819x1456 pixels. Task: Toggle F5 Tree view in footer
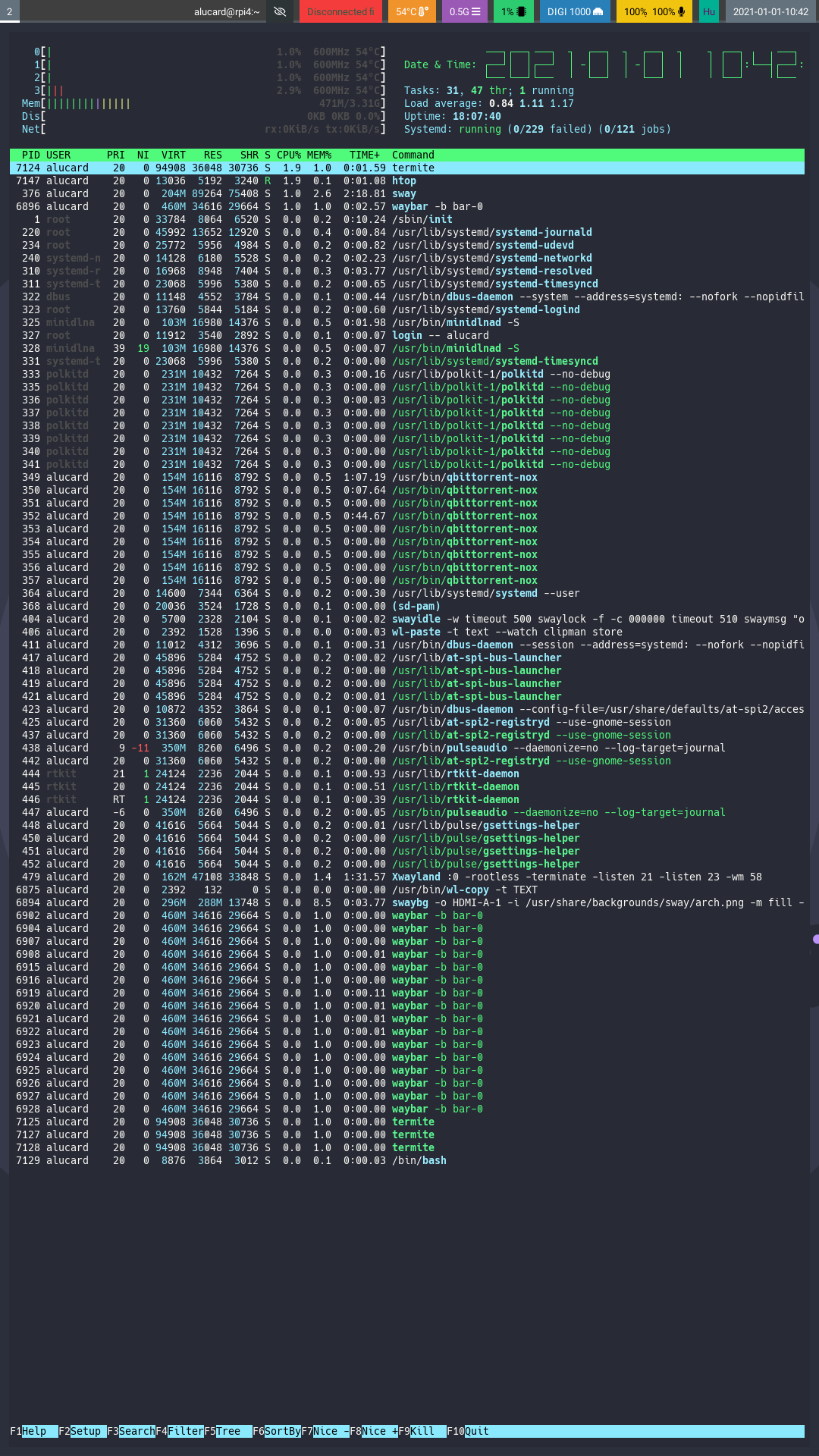point(228,1431)
